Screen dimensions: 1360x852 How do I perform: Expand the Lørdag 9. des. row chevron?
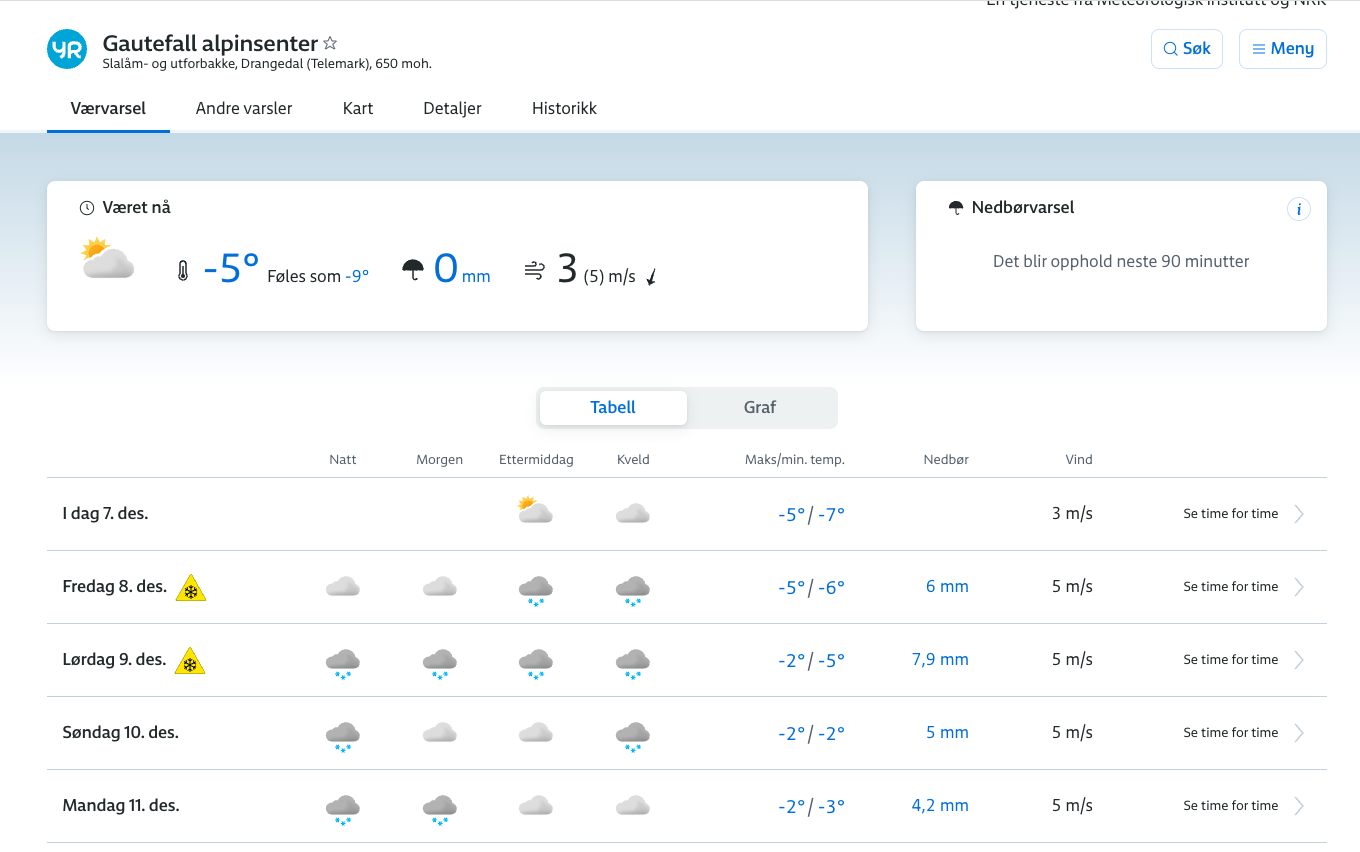[x=1299, y=660]
